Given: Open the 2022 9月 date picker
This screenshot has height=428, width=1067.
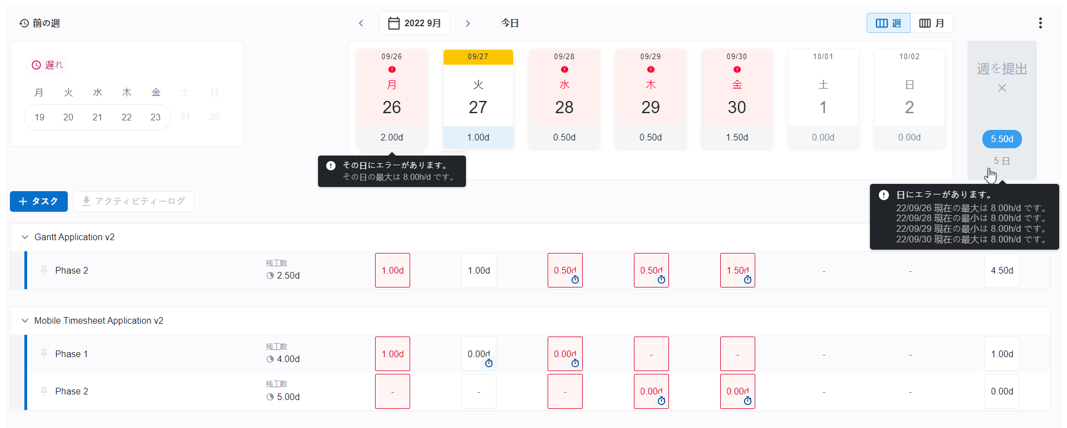Looking at the screenshot, I should tap(414, 23).
